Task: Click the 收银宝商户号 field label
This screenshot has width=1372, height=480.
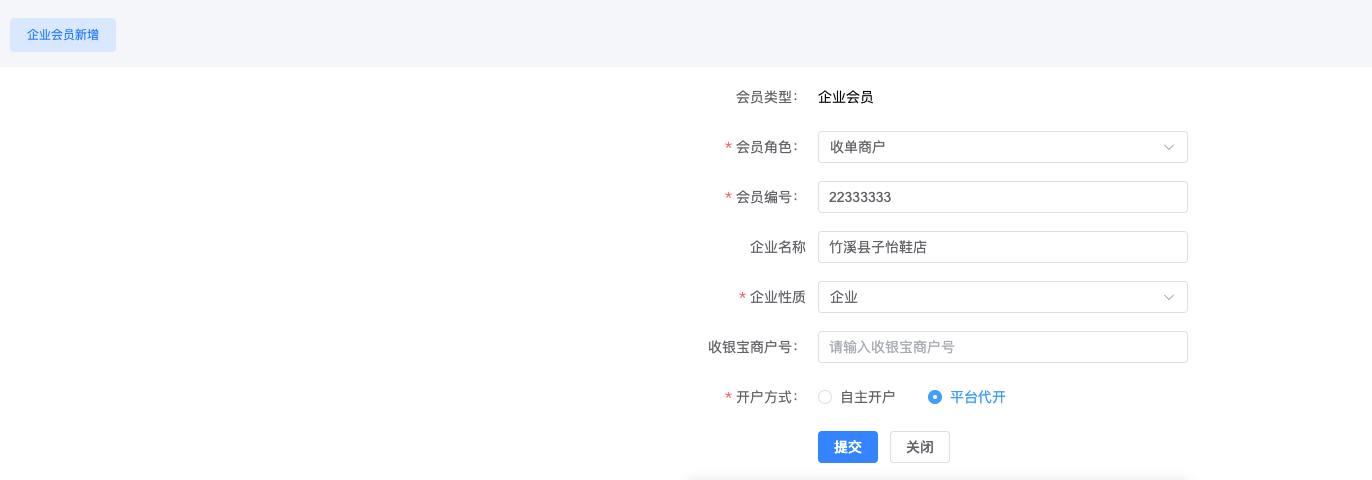Action: (753, 347)
